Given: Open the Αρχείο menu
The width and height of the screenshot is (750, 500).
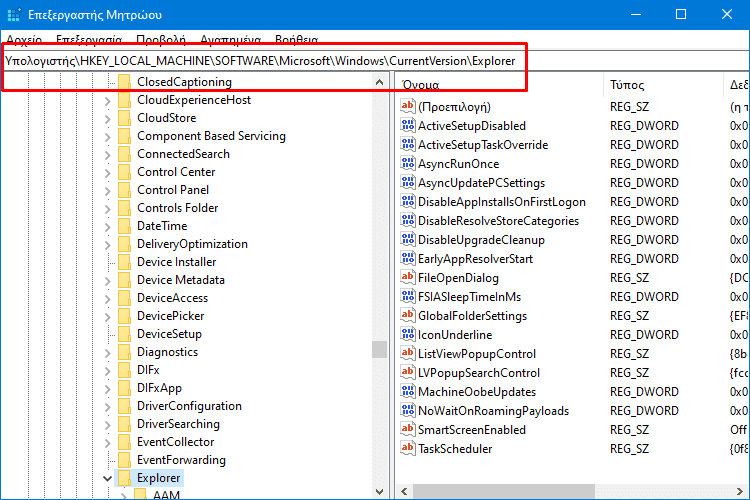Looking at the screenshot, I should click(x=24, y=40).
